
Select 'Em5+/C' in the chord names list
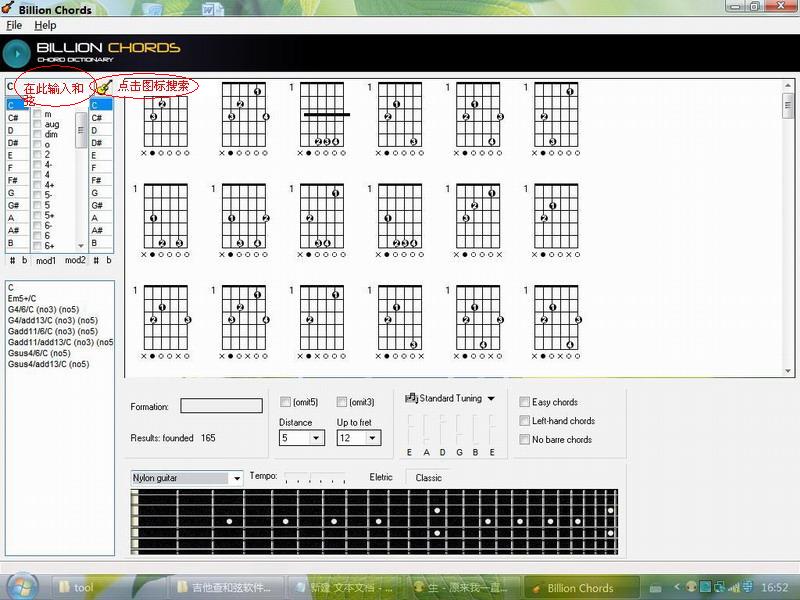click(22, 298)
